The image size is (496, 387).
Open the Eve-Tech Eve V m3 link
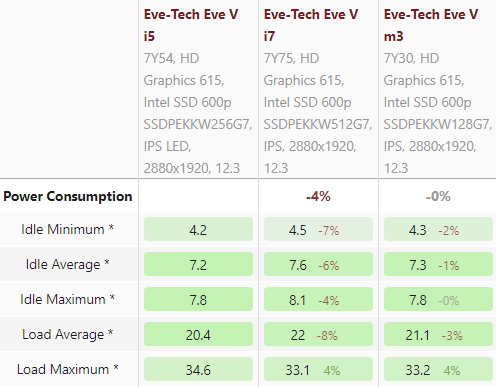(431, 25)
